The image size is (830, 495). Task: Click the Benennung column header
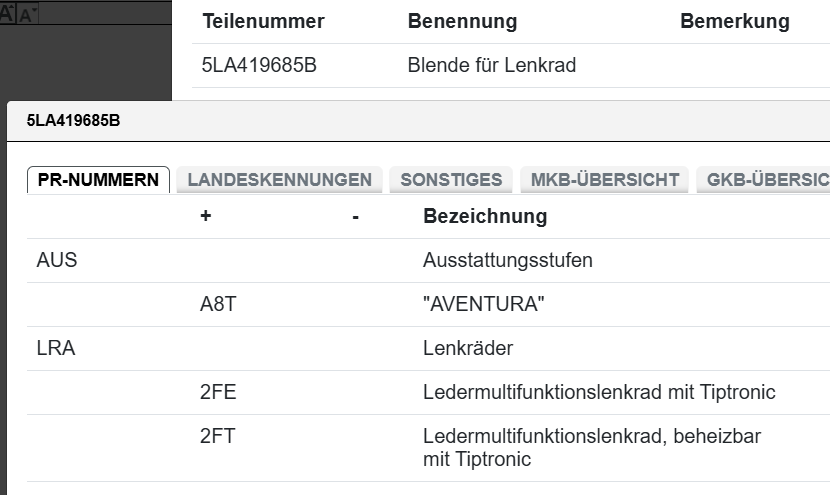[x=462, y=21]
